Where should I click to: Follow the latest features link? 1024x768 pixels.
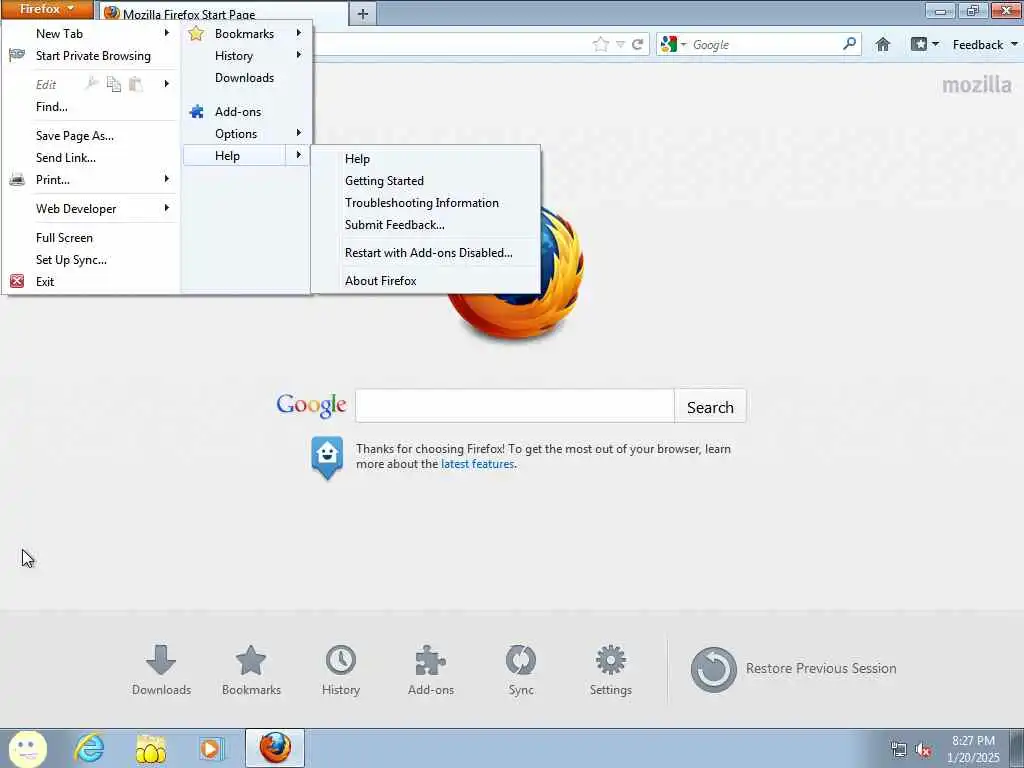(477, 464)
